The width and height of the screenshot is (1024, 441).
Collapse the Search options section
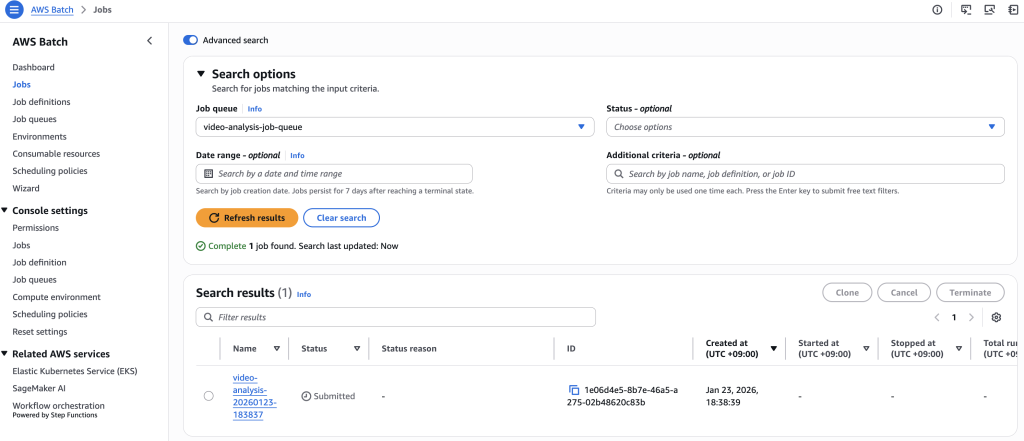pyautogui.click(x=201, y=74)
